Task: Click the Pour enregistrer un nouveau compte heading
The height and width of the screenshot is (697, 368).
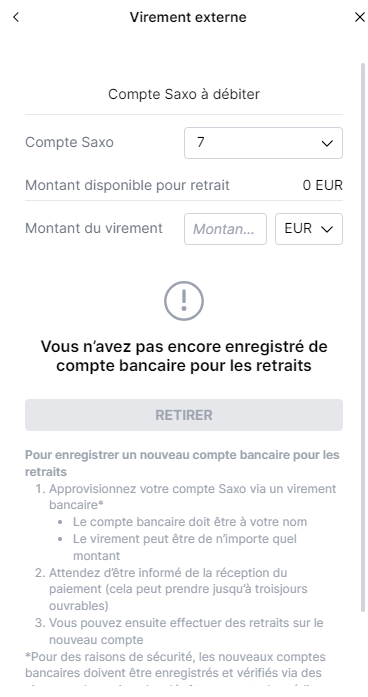Action: tap(182, 463)
